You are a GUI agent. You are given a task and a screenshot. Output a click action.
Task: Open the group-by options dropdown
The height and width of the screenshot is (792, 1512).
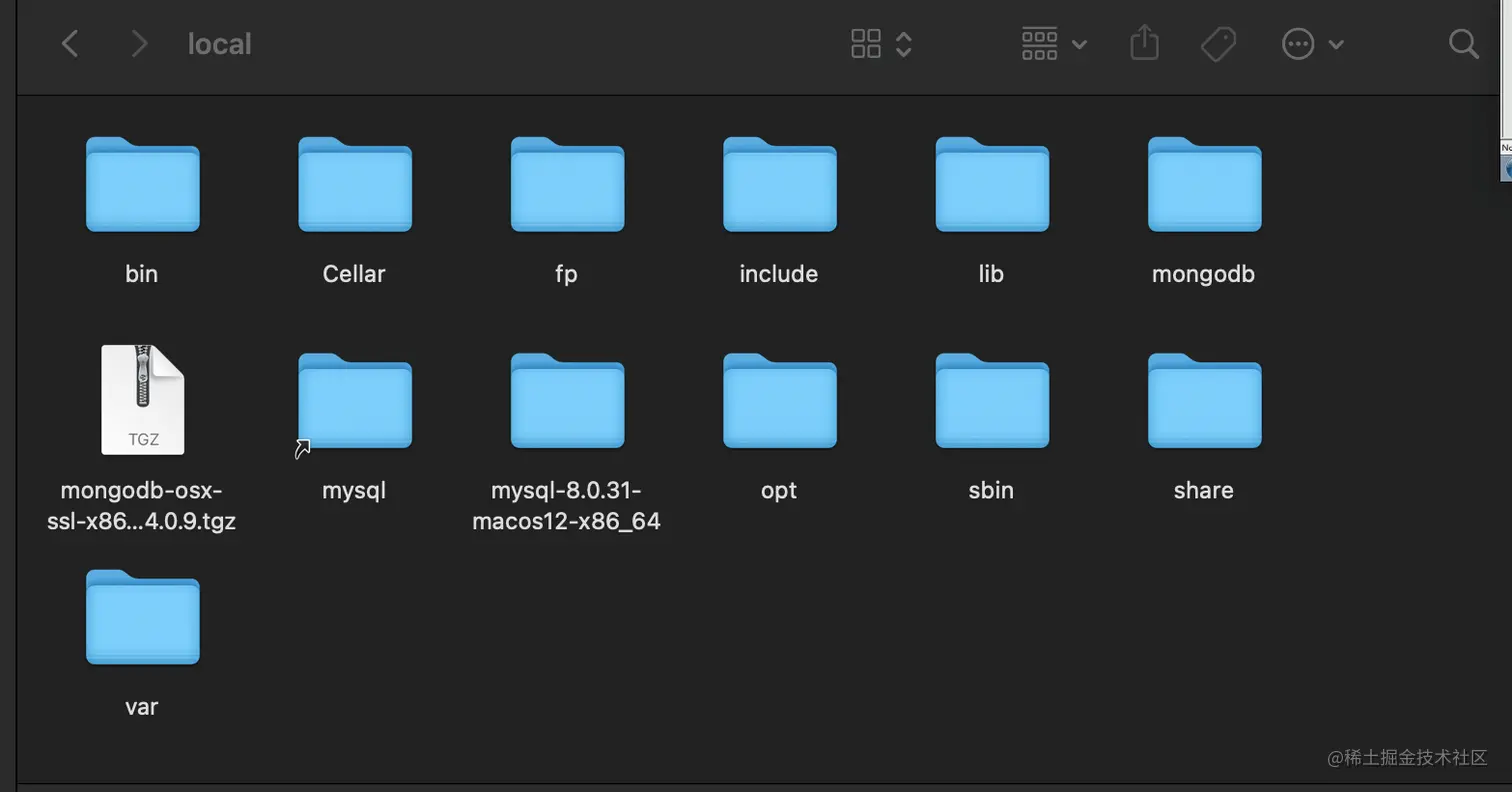[x=1055, y=44]
